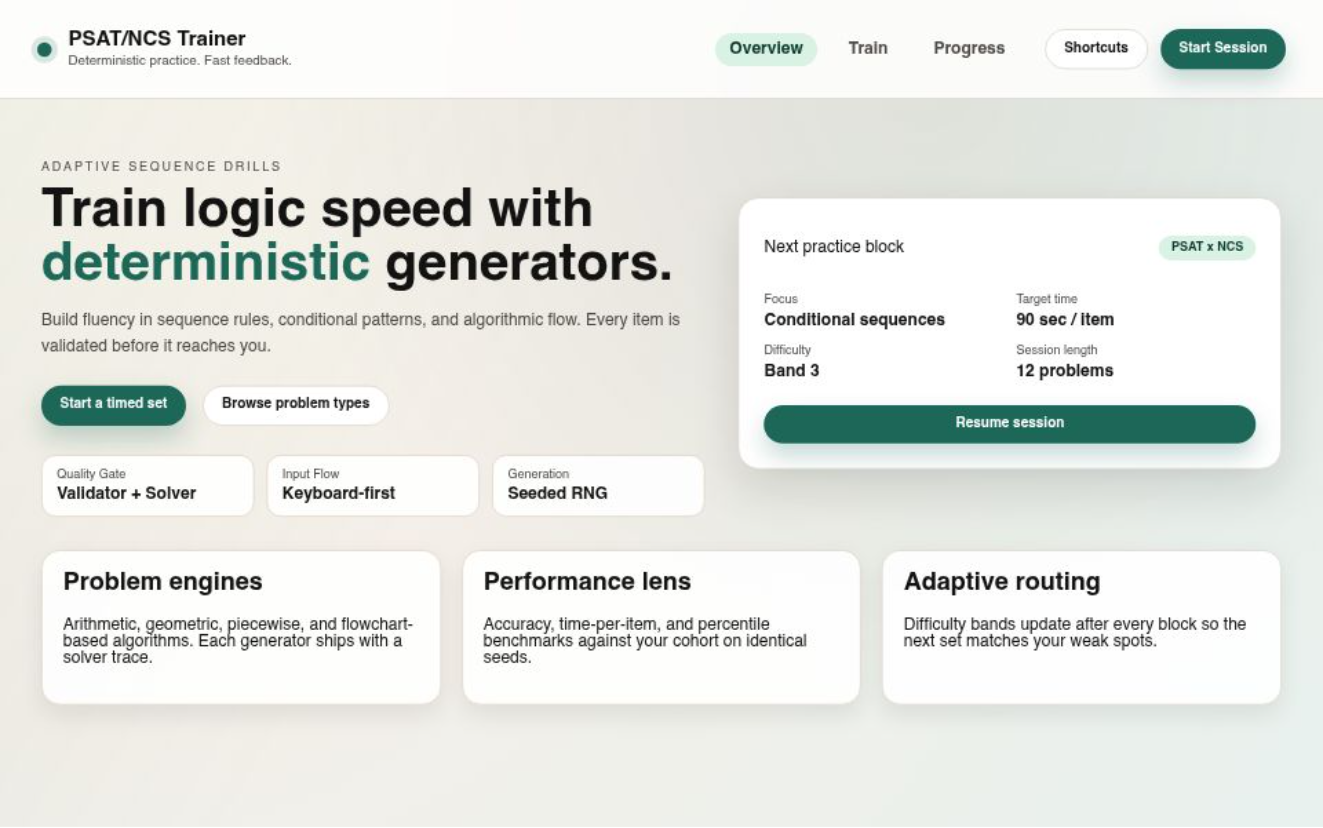Click the 'Build fluency in sequence rules' paragraph
Viewport: 1323px width, 828px height.
coord(360,333)
